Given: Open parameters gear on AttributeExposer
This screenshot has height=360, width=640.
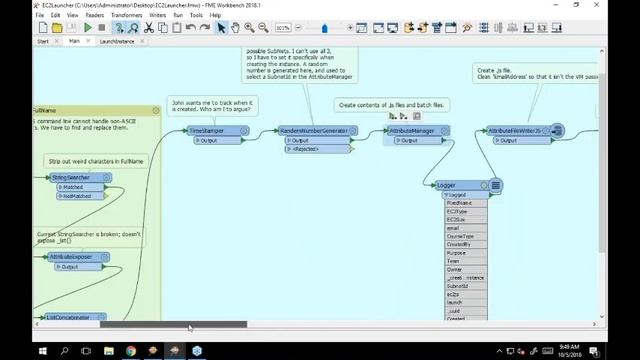Looking at the screenshot, I should (x=104, y=257).
